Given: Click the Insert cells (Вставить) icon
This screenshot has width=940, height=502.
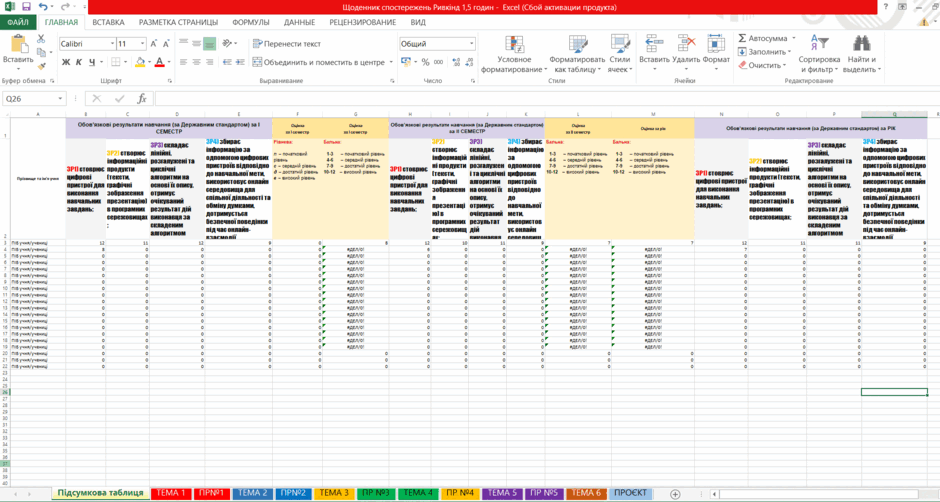Looking at the screenshot, I should (x=653, y=44).
